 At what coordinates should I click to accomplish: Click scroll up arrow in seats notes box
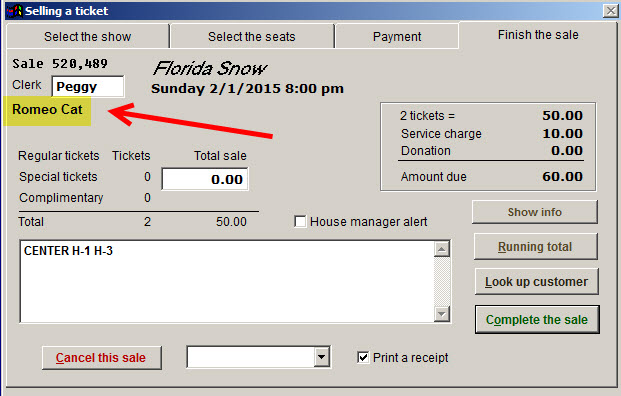click(x=441, y=249)
